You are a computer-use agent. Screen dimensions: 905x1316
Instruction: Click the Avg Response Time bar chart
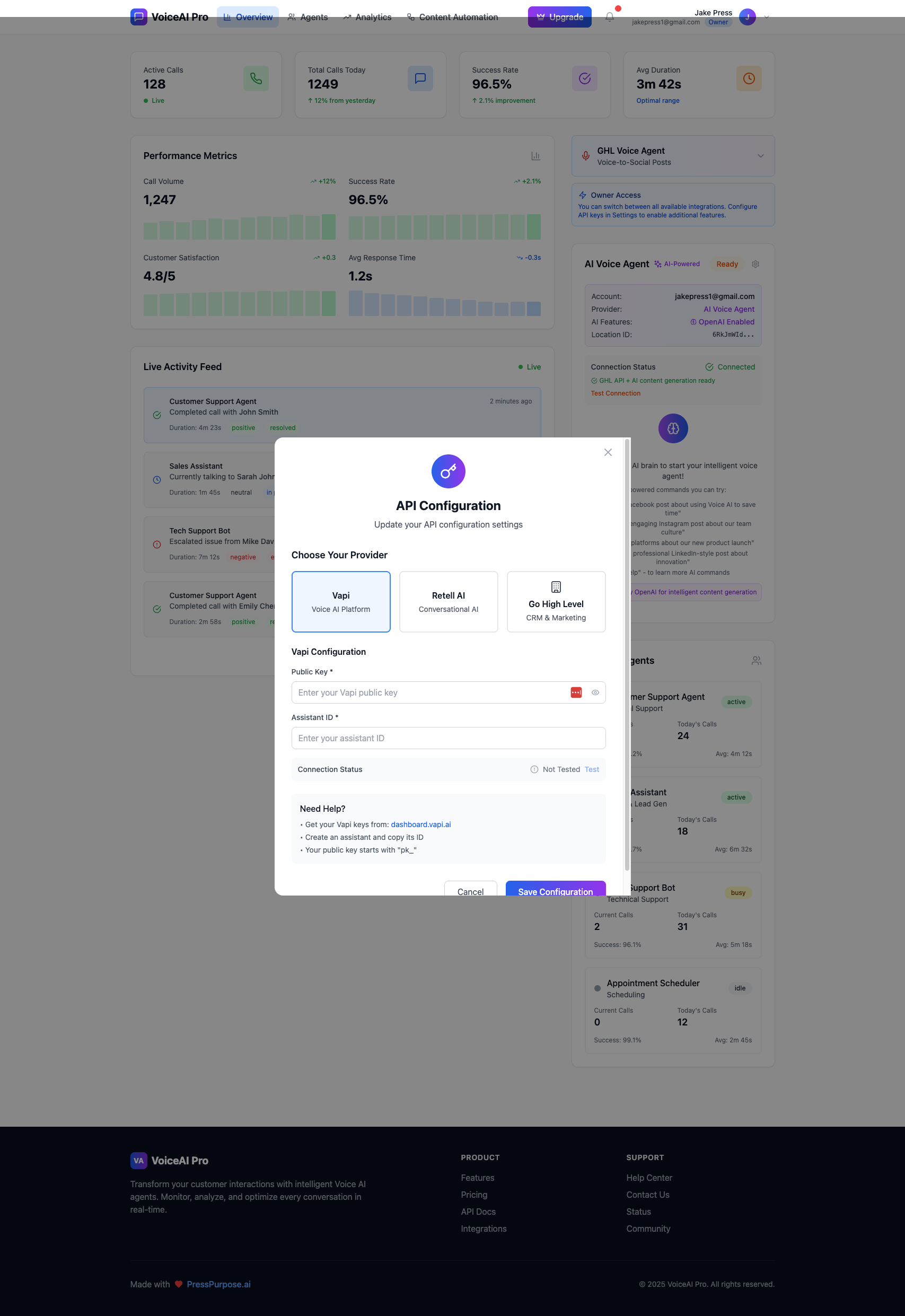[445, 303]
